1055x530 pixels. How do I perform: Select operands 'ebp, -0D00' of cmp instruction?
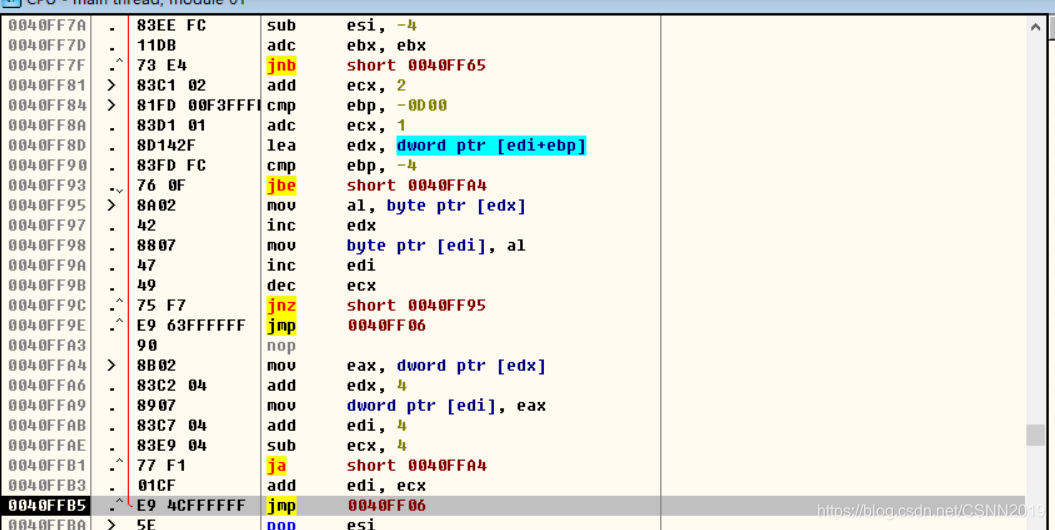[397, 106]
